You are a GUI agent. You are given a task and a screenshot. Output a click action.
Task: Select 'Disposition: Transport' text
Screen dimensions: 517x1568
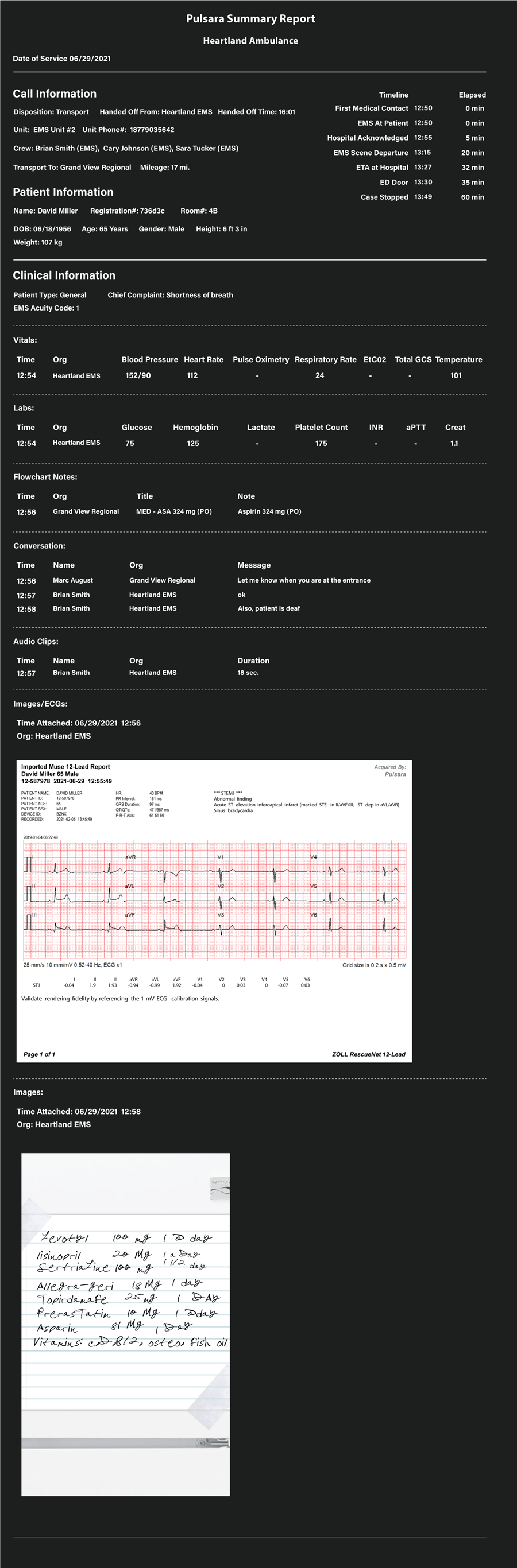51,112
